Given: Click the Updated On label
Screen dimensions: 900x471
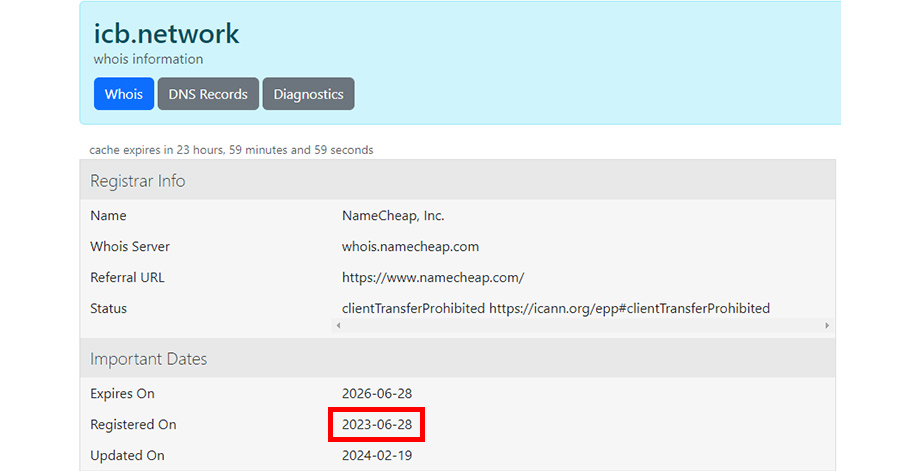Looking at the screenshot, I should click(127, 456).
